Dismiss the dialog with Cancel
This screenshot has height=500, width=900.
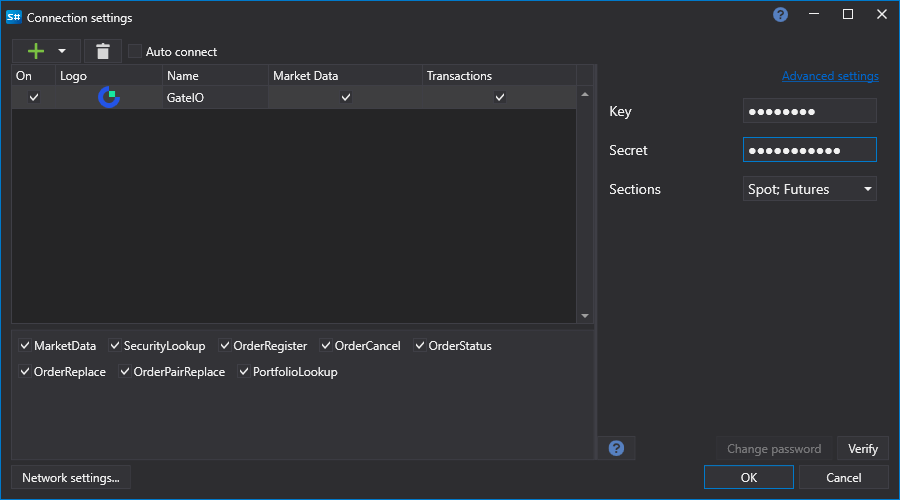tap(843, 478)
